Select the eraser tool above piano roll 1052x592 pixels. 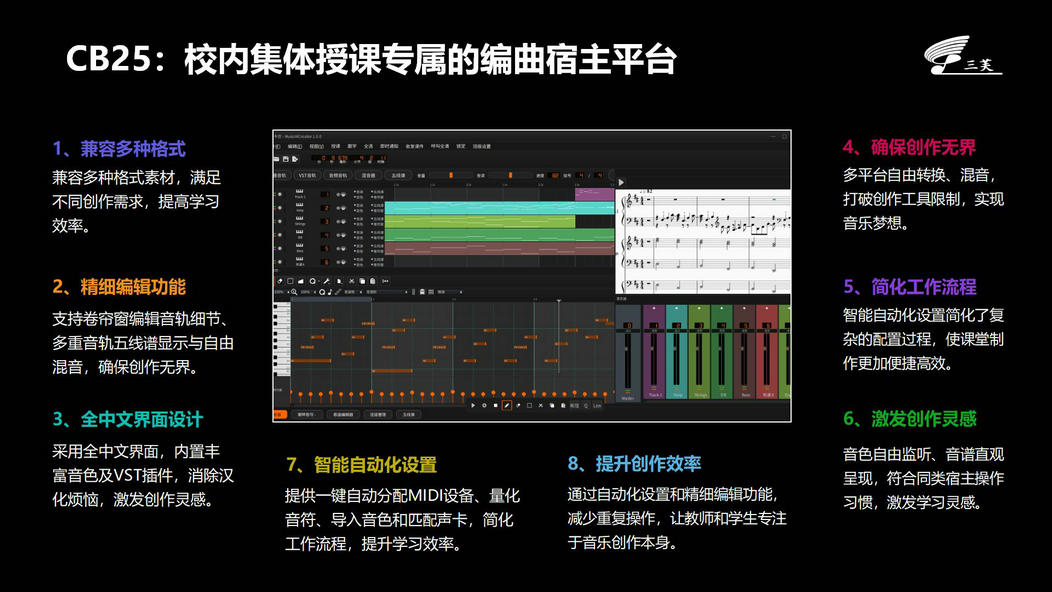[280, 281]
